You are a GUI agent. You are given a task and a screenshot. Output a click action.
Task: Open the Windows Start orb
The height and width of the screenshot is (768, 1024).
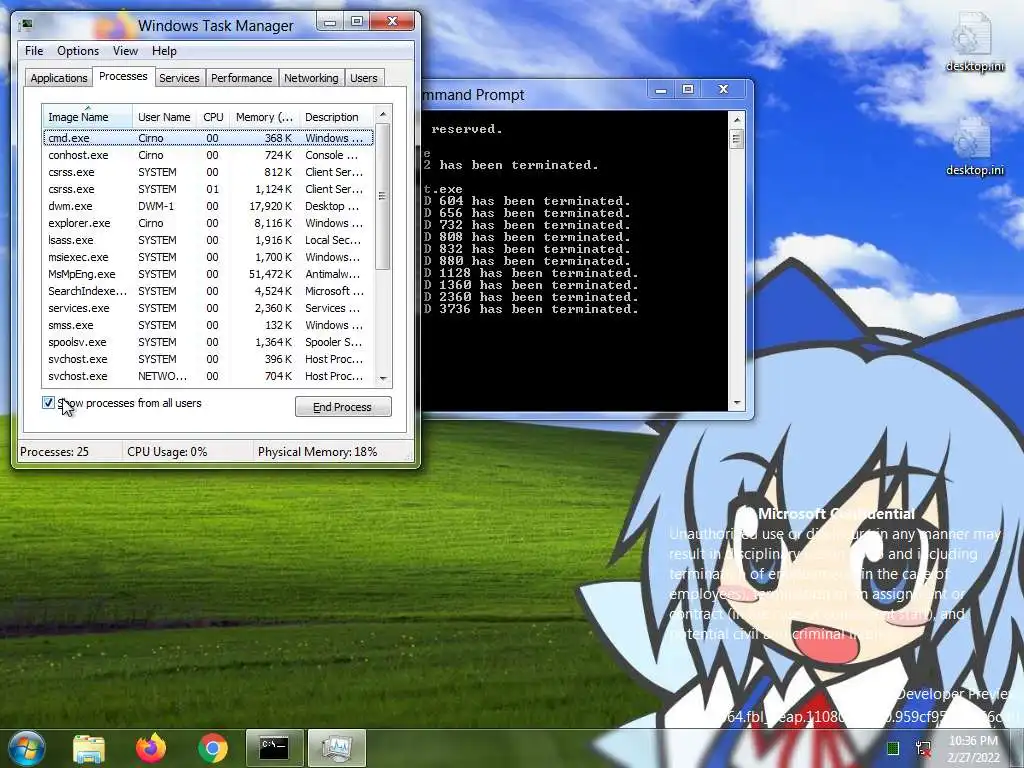(25, 748)
